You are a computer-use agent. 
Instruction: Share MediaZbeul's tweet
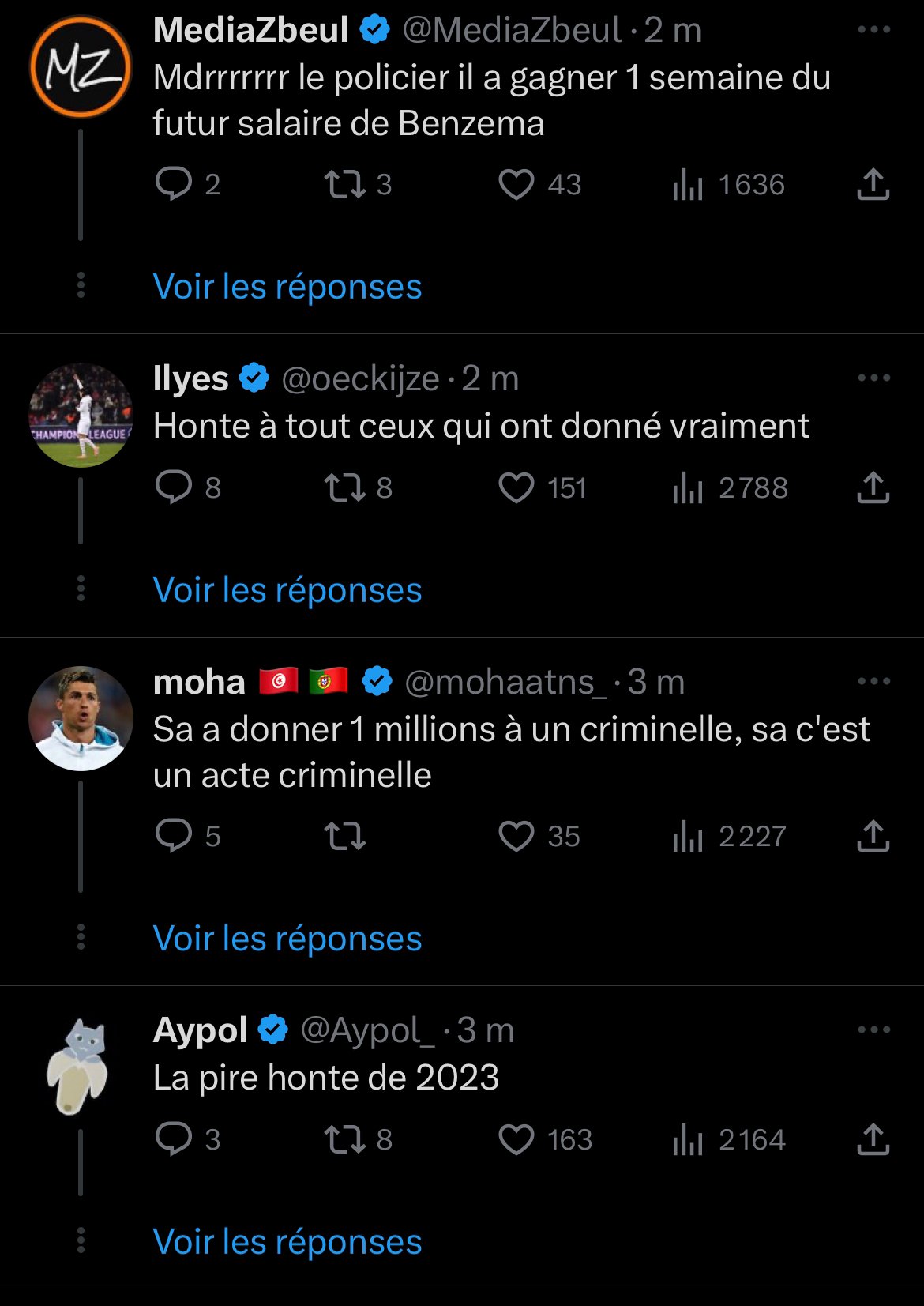[x=873, y=185]
